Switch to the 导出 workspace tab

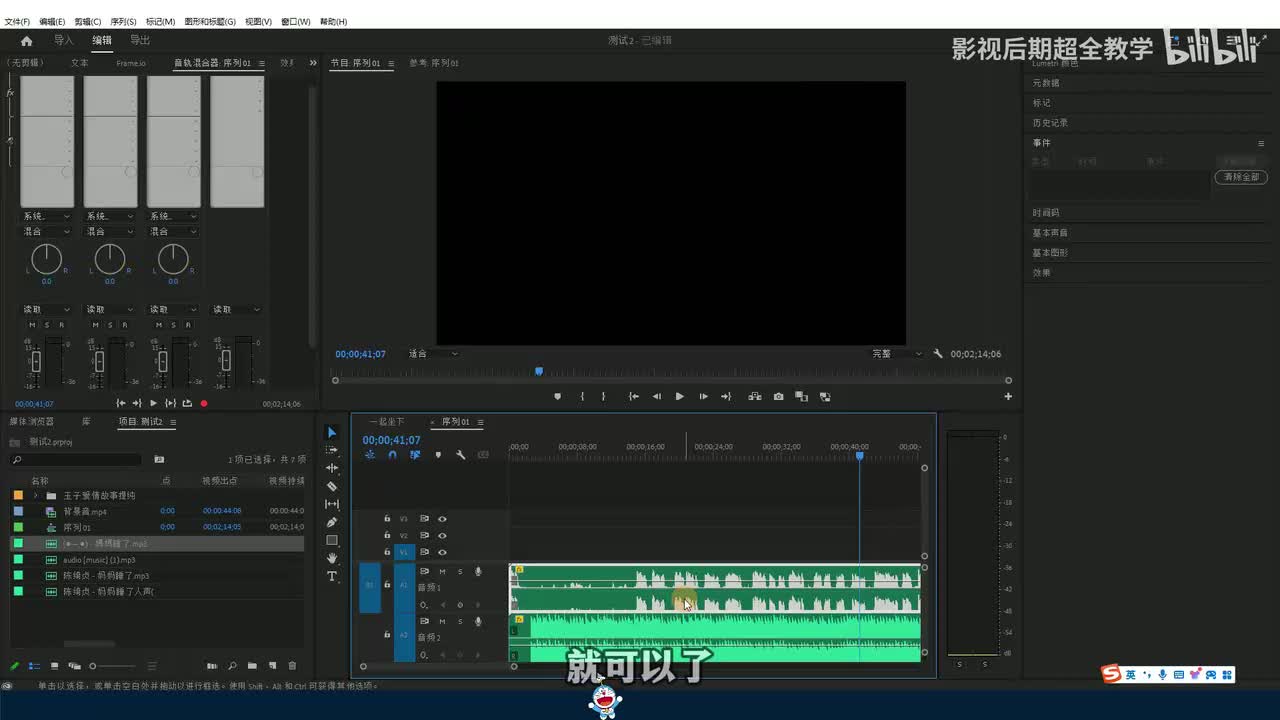140,41
